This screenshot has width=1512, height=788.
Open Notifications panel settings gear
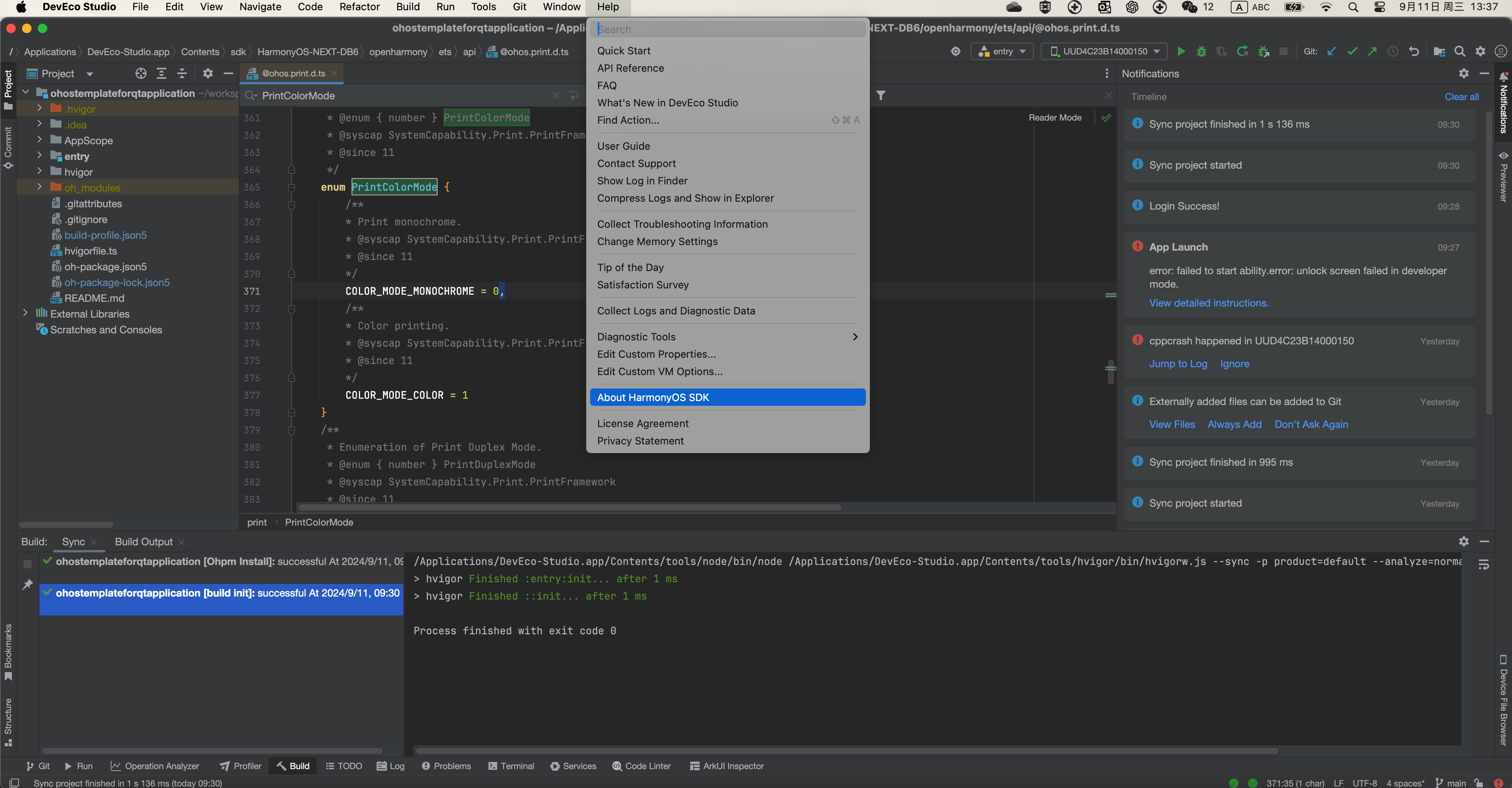(x=1464, y=73)
